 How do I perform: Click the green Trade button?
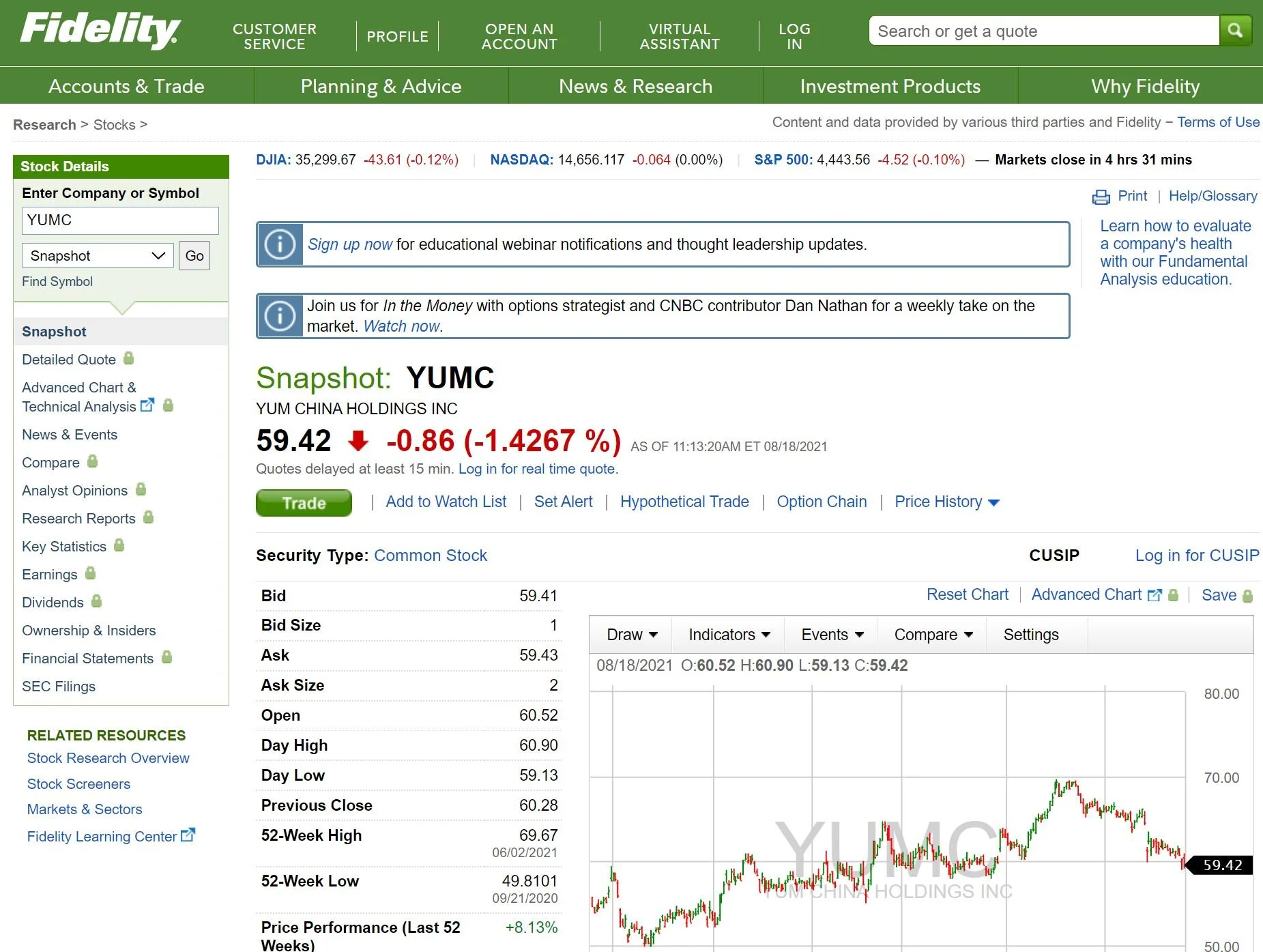pyautogui.click(x=304, y=503)
